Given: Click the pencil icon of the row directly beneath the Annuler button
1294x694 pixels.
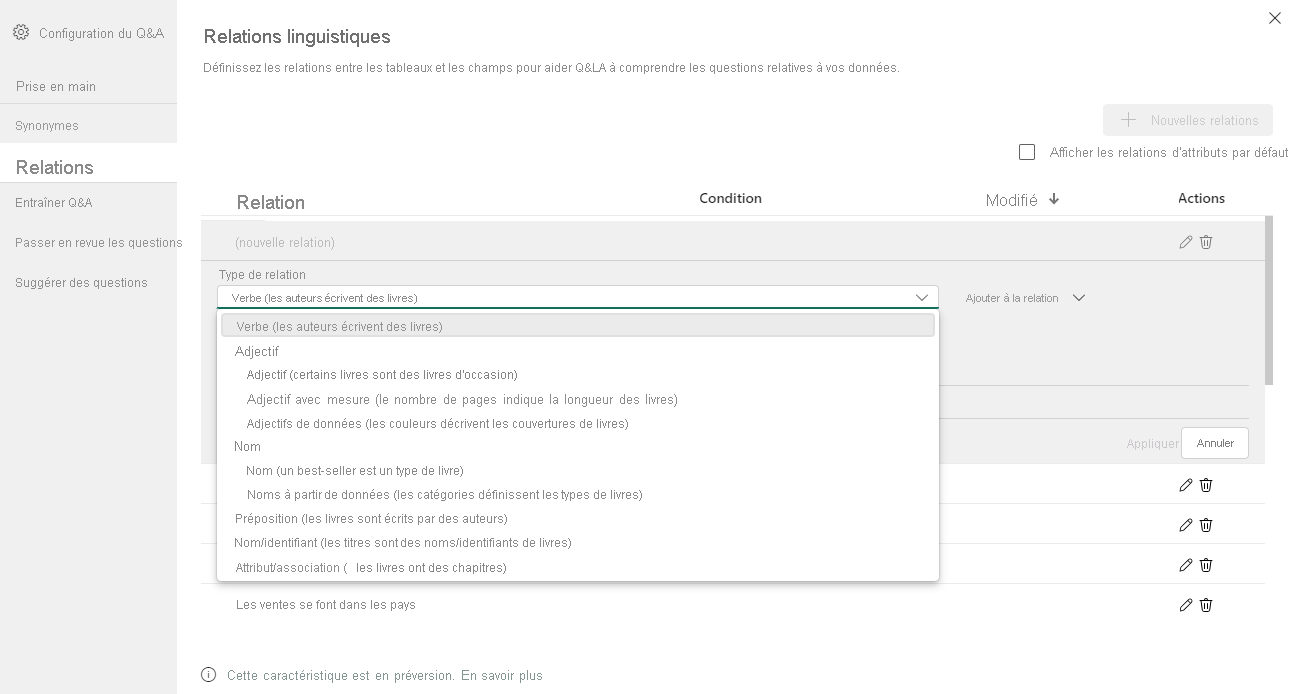Looking at the screenshot, I should pyautogui.click(x=1186, y=485).
